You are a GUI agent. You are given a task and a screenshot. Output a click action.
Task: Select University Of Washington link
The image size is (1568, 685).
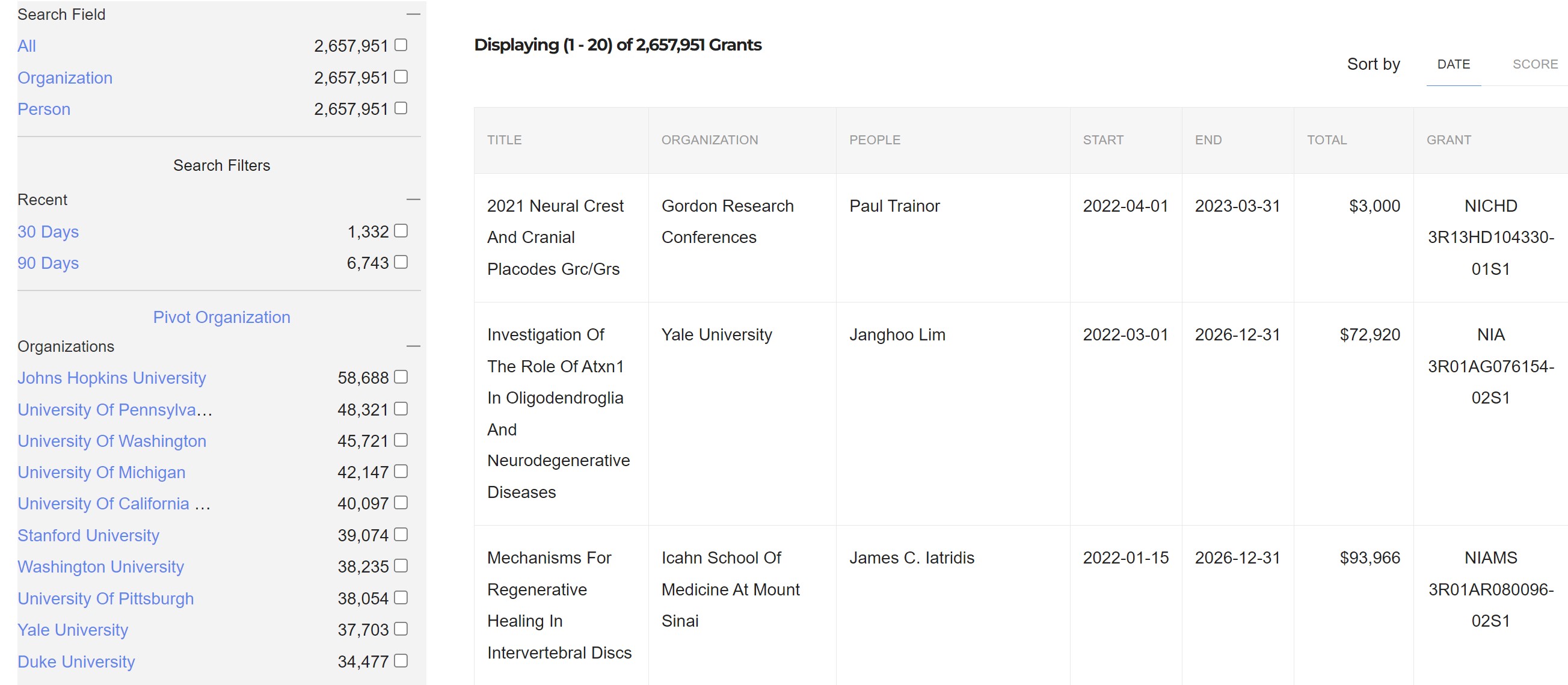coord(112,441)
